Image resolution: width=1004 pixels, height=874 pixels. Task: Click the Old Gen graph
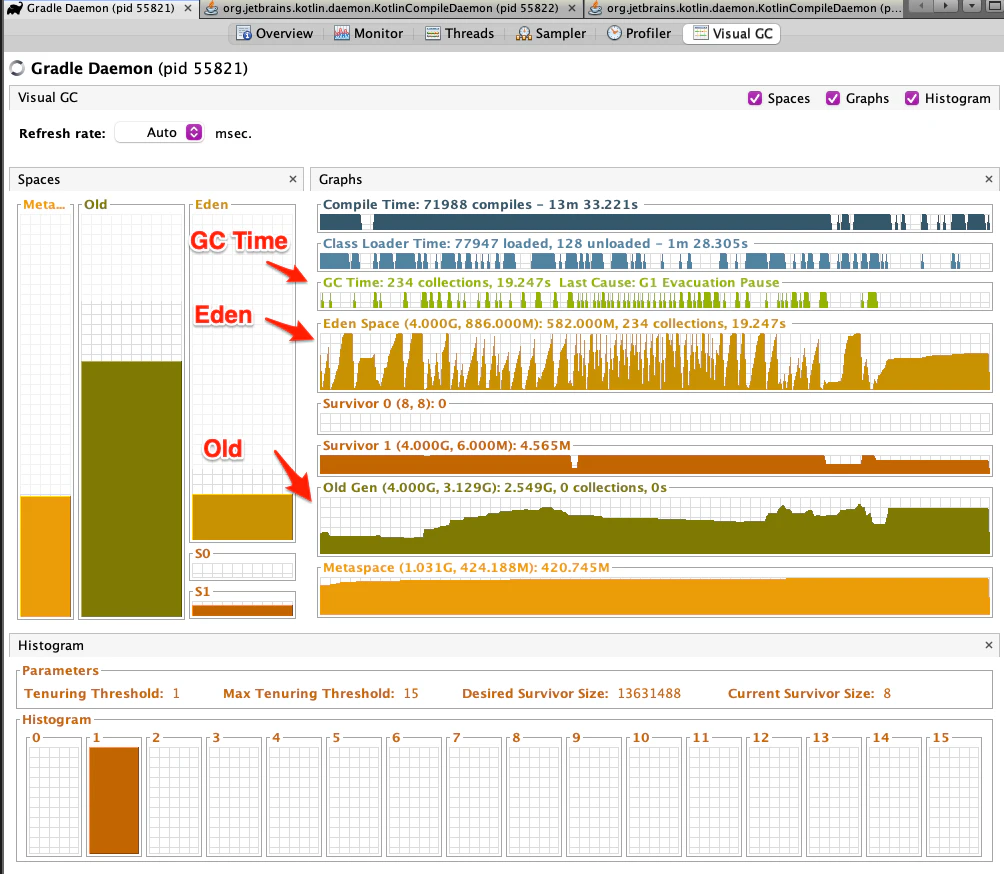click(x=655, y=525)
